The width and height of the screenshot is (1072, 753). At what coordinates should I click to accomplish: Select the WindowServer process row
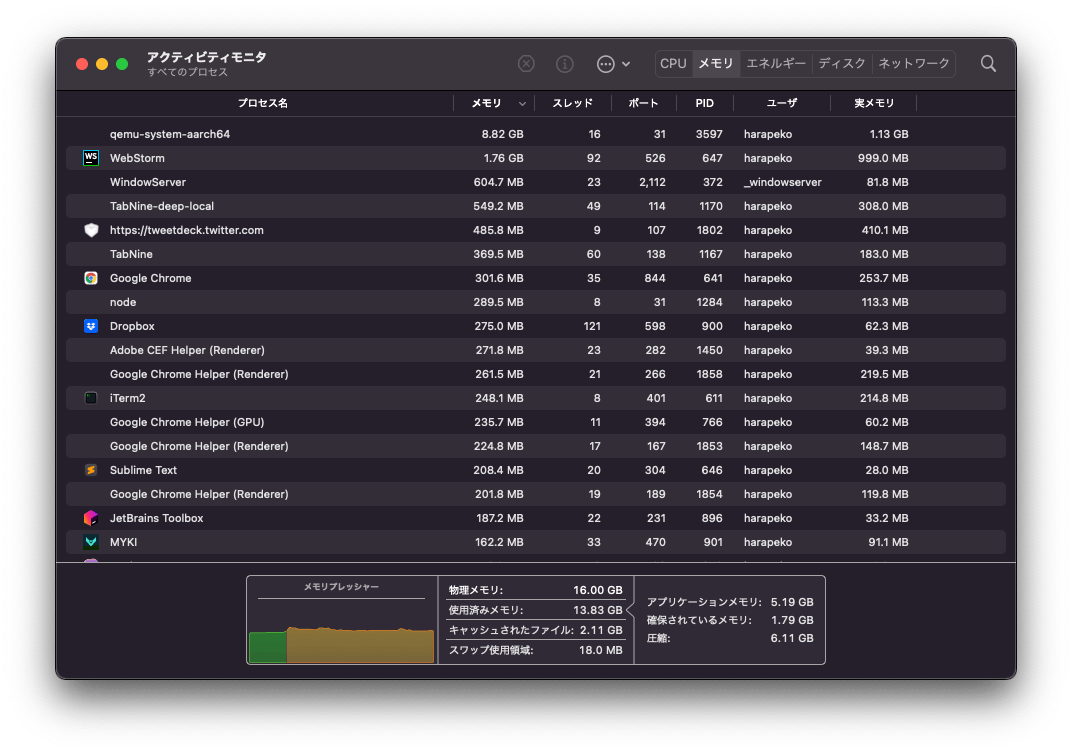[536, 182]
